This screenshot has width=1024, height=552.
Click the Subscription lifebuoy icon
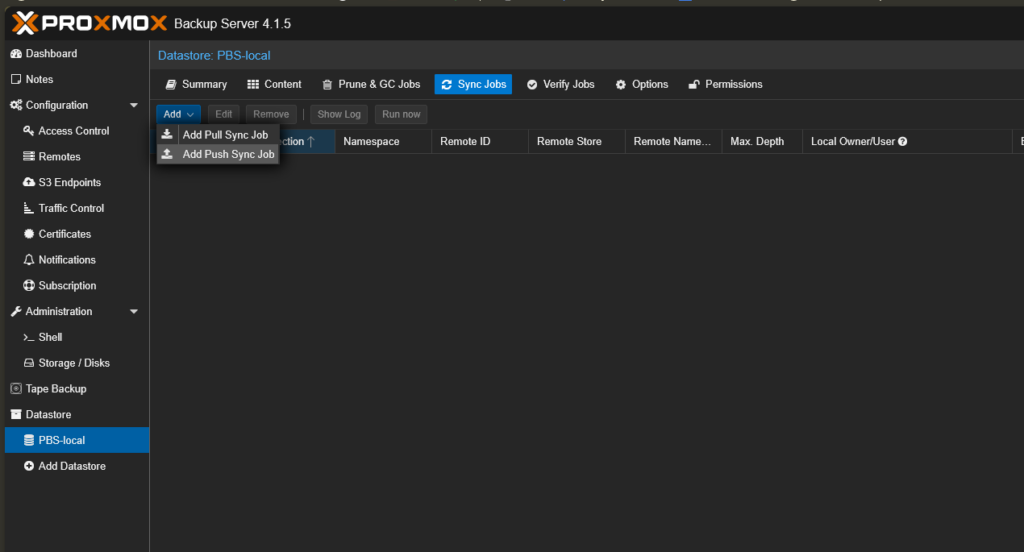[29, 285]
